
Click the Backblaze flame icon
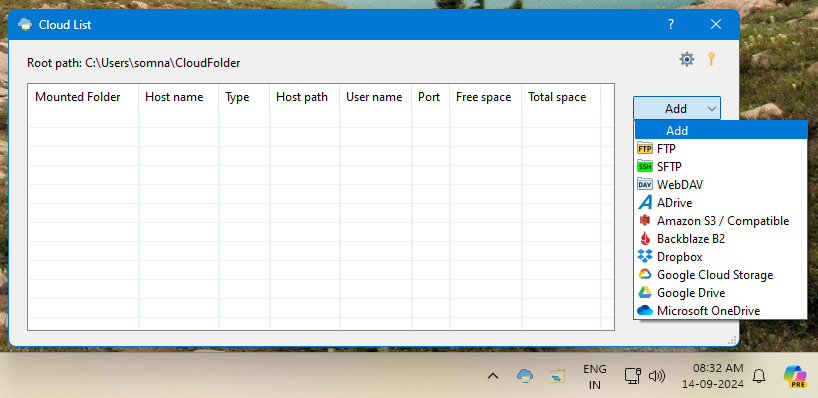645,239
